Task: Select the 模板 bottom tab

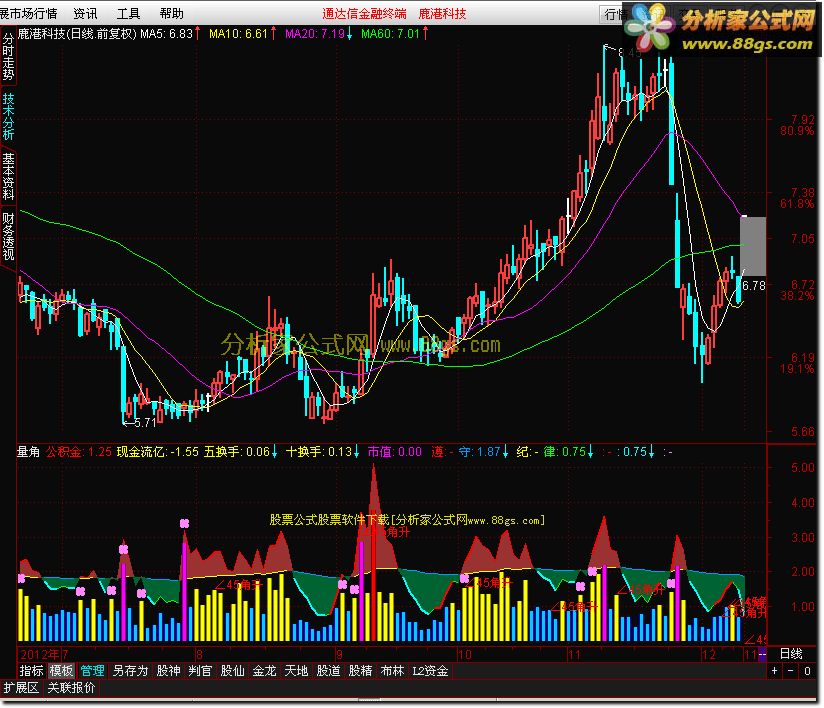Action: point(61,671)
